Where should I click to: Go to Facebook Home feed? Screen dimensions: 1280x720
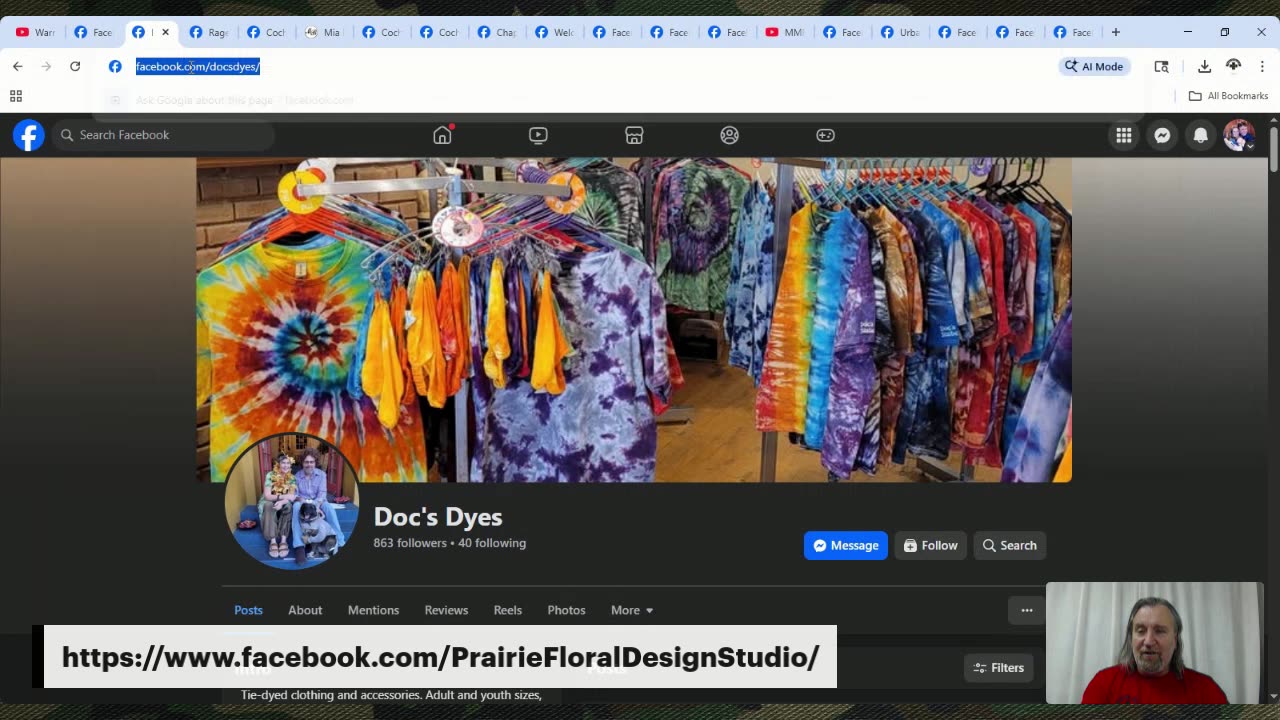coord(442,135)
